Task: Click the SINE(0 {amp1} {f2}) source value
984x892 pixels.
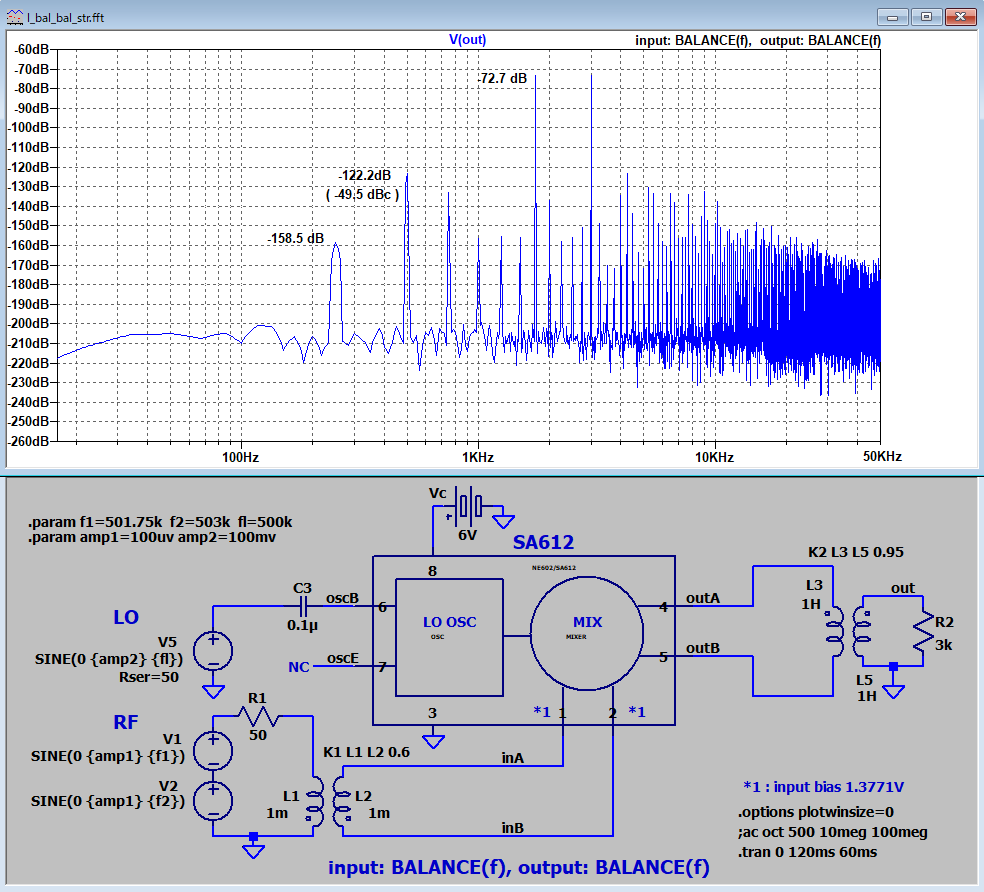Action: tap(108, 802)
